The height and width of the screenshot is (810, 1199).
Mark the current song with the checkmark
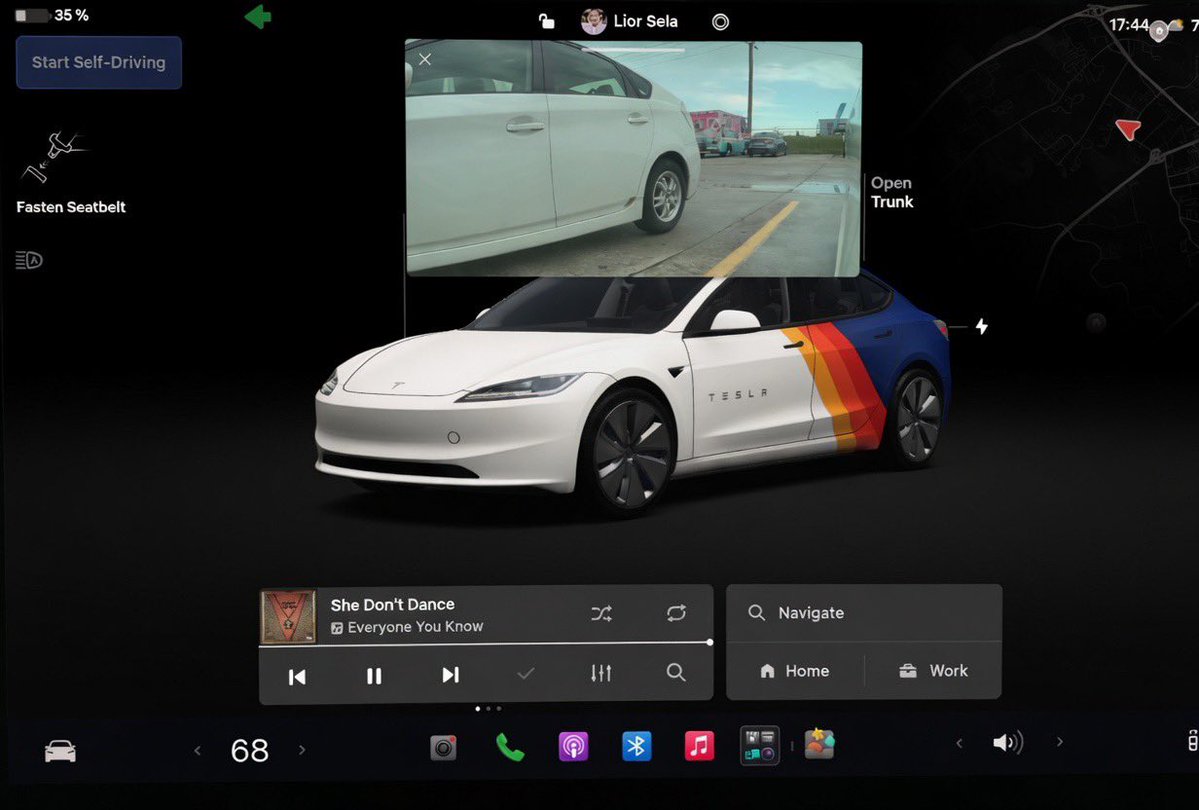click(x=525, y=674)
